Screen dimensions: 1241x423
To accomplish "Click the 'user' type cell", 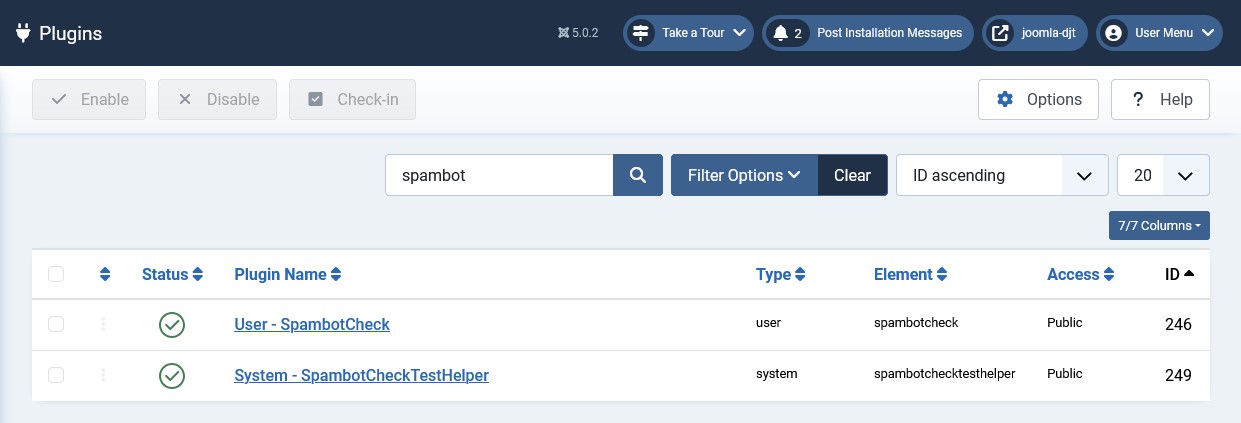I will point(768,323).
